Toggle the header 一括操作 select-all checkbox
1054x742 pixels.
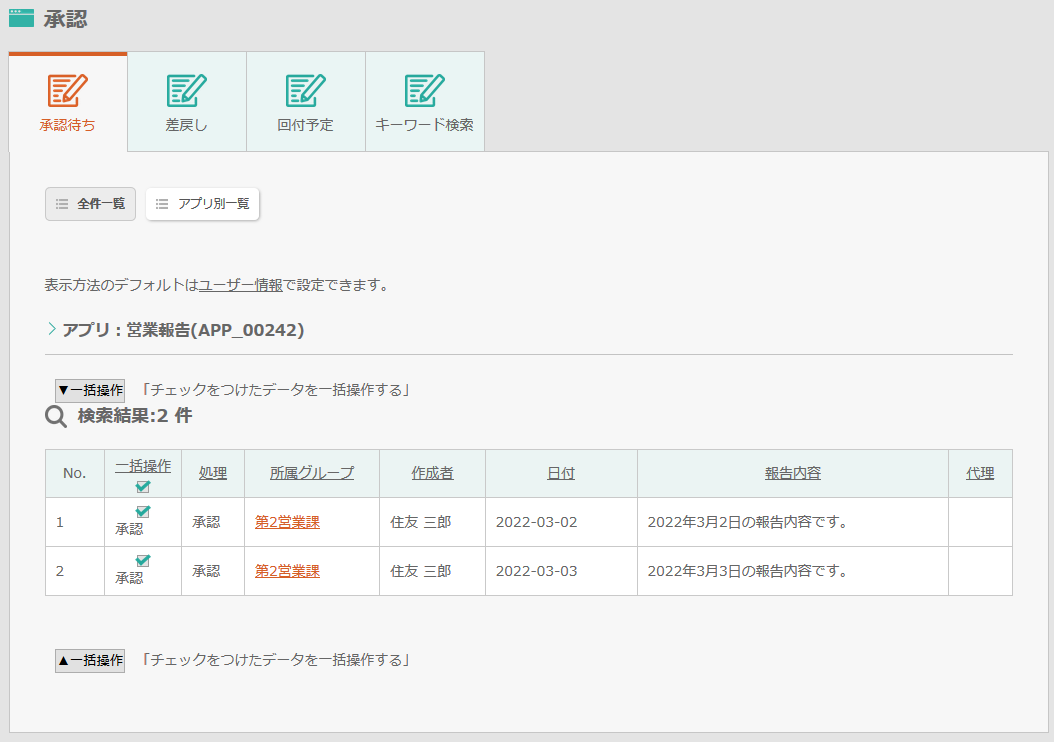(143, 486)
